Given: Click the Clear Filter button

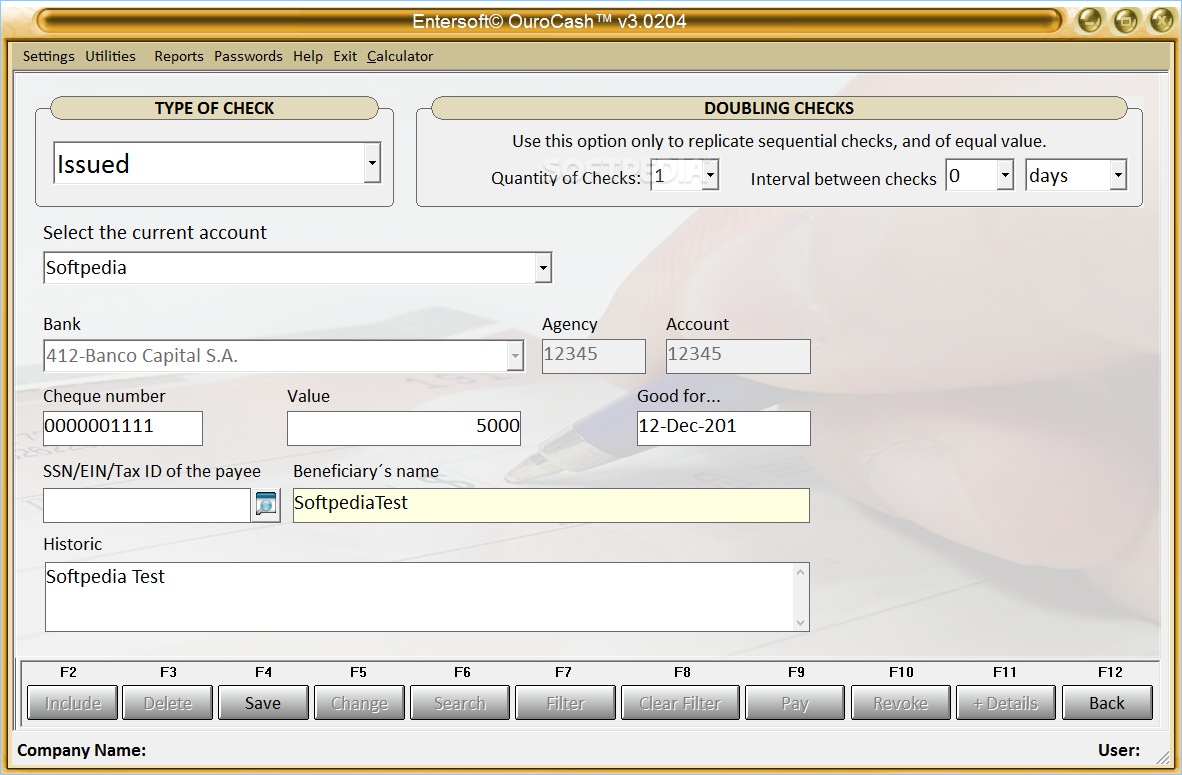Looking at the screenshot, I should (x=680, y=703).
